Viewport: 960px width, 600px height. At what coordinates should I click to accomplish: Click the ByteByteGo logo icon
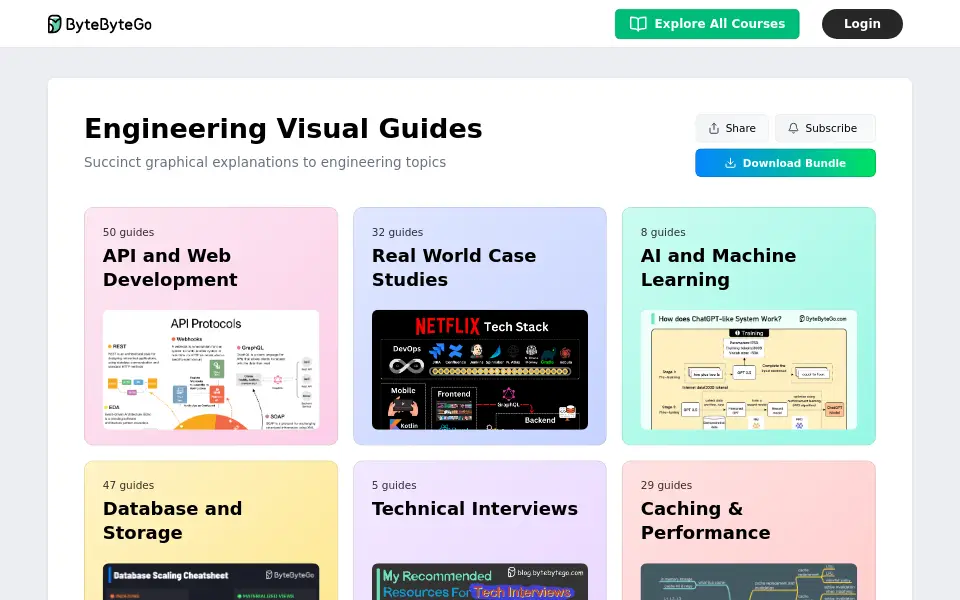tap(54, 24)
